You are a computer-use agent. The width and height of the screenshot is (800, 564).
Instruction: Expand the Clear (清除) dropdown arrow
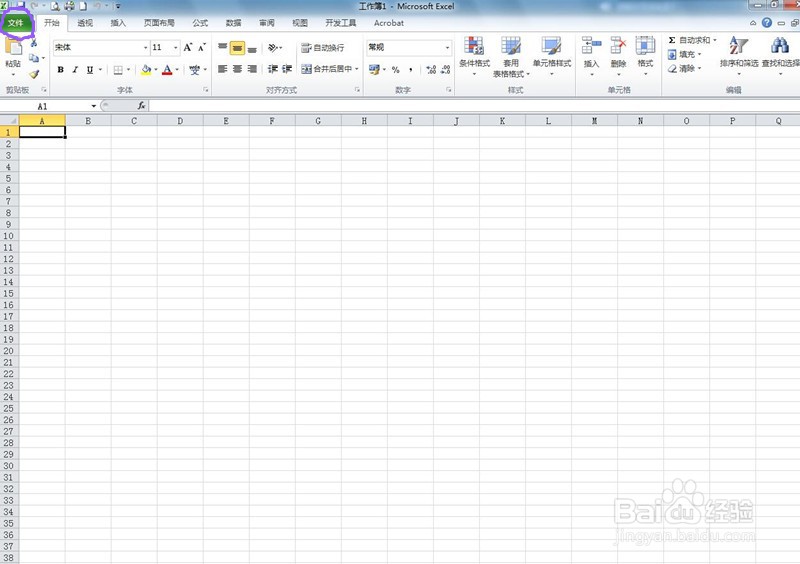click(699, 68)
